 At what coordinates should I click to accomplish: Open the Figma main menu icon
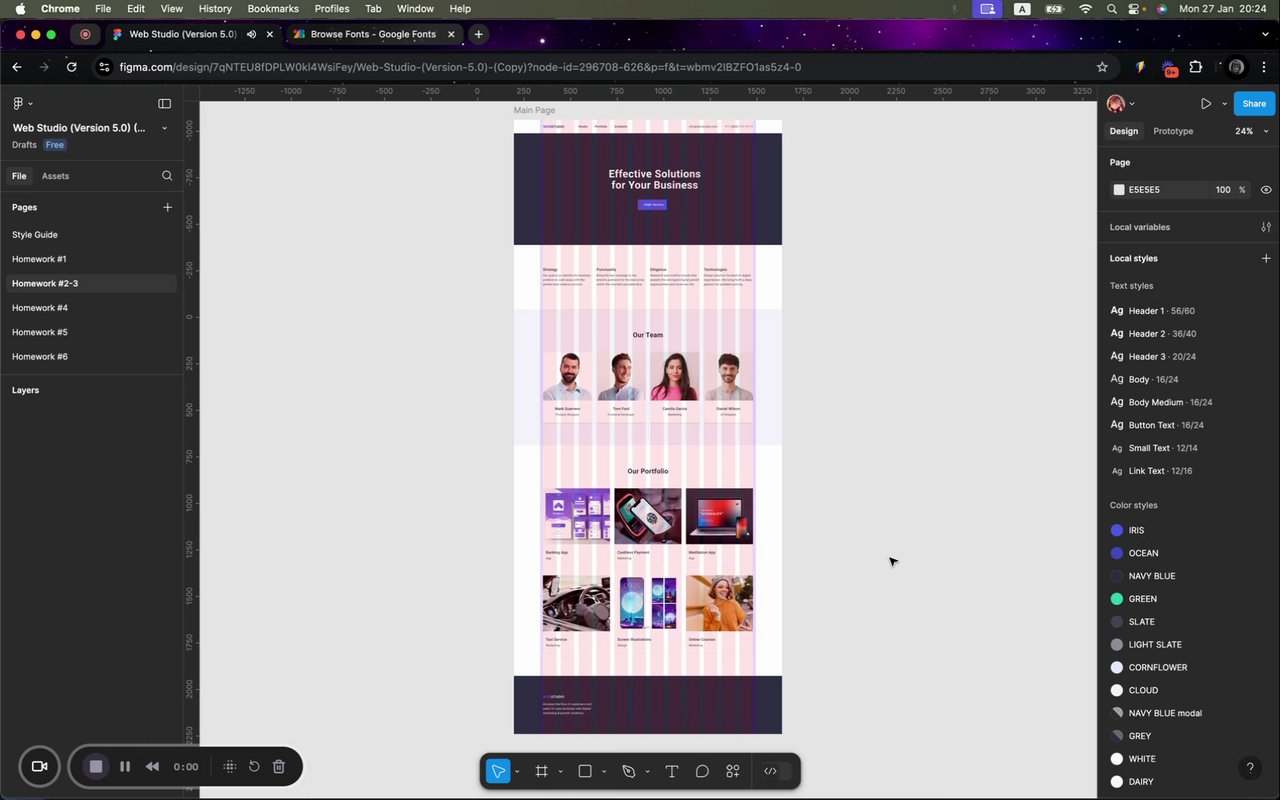[18, 103]
